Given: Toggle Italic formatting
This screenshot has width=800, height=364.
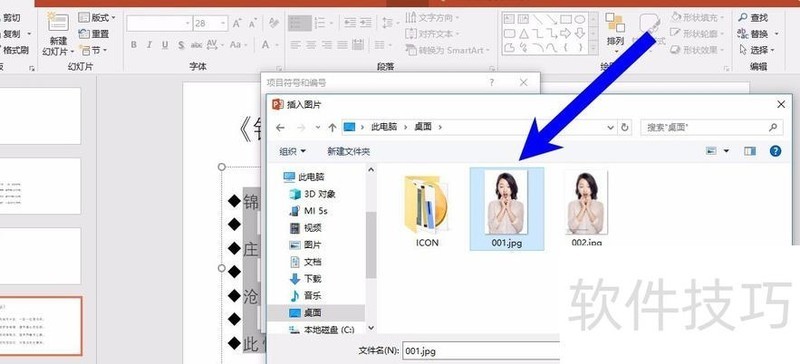Looking at the screenshot, I should coord(149,45).
